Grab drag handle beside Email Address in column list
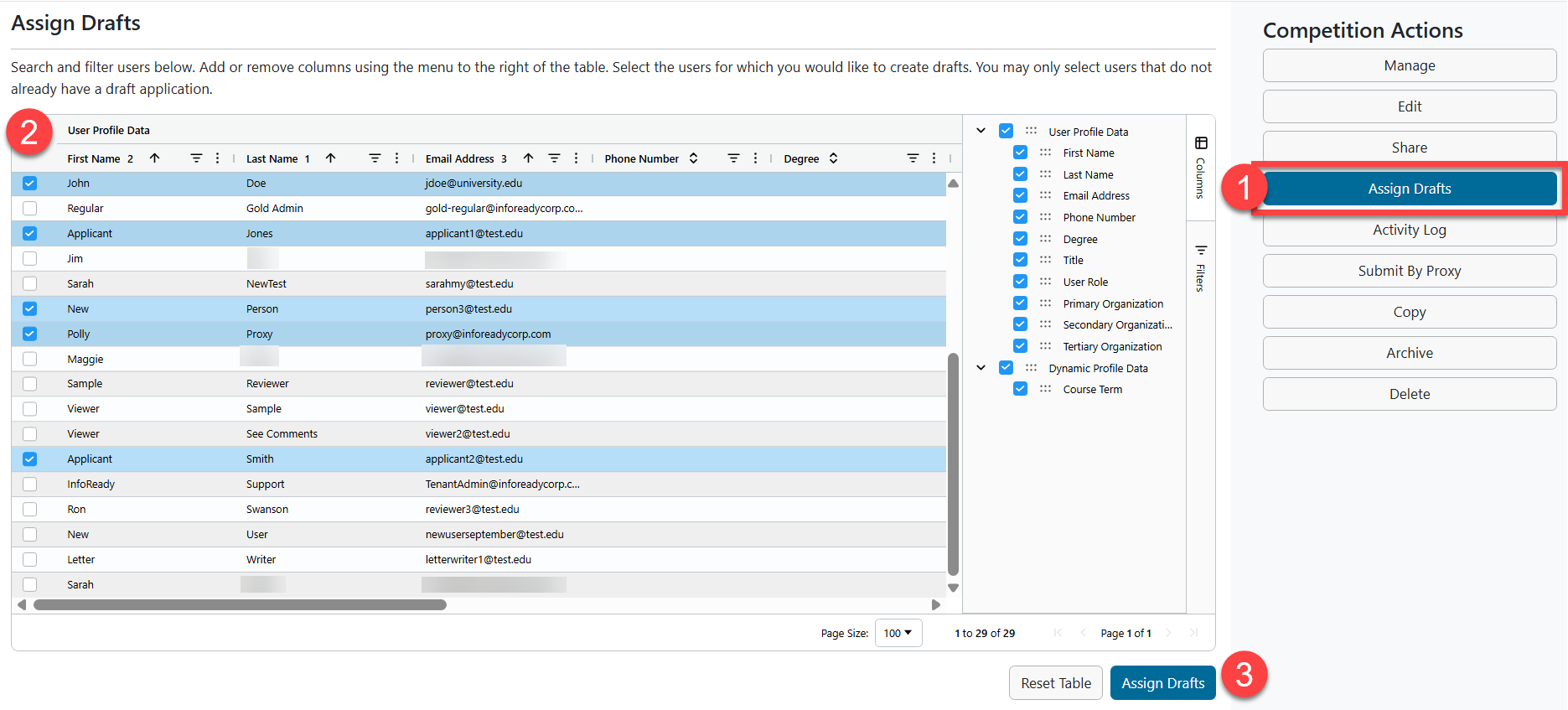Screen dimensions: 1568x710 pyautogui.click(x=1045, y=195)
